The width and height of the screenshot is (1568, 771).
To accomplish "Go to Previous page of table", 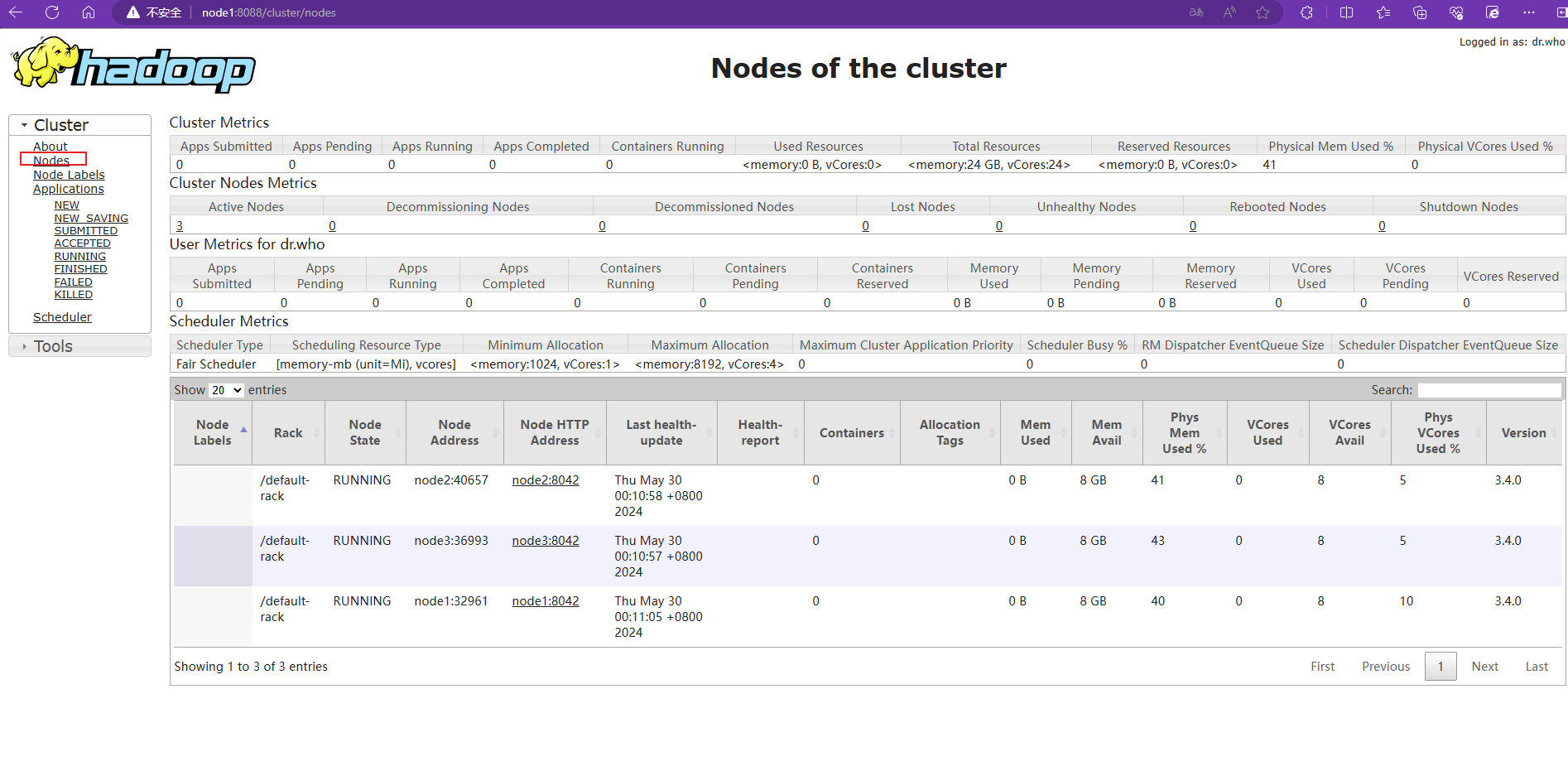I will coord(1386,667).
